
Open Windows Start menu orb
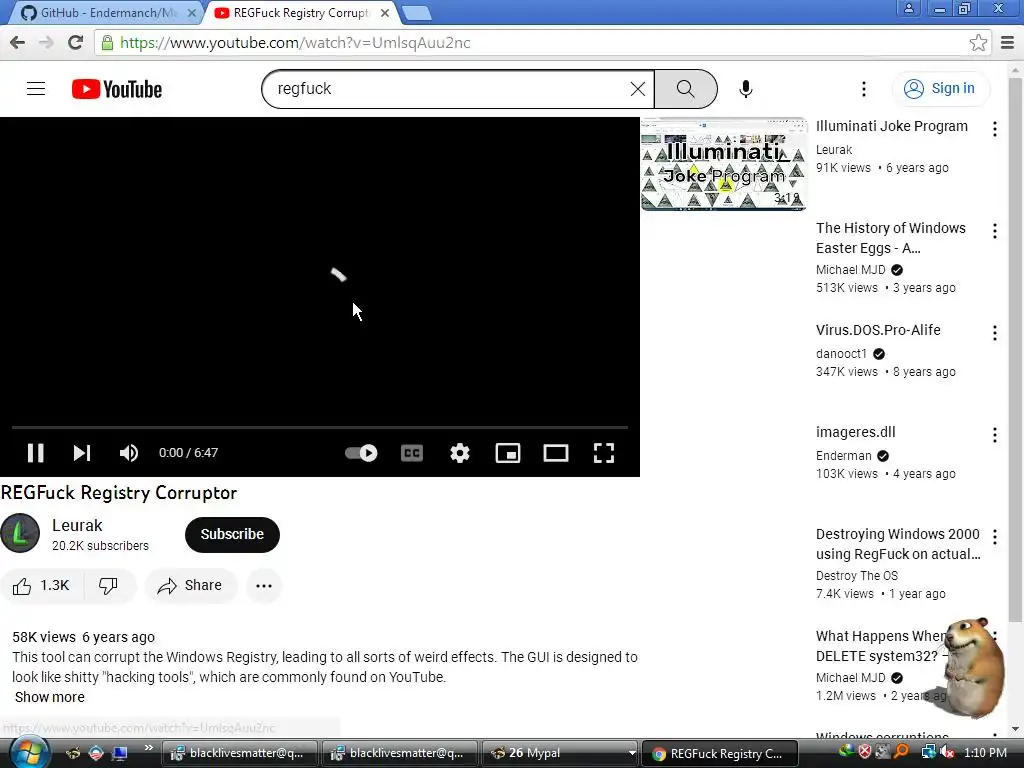[x=28, y=752]
